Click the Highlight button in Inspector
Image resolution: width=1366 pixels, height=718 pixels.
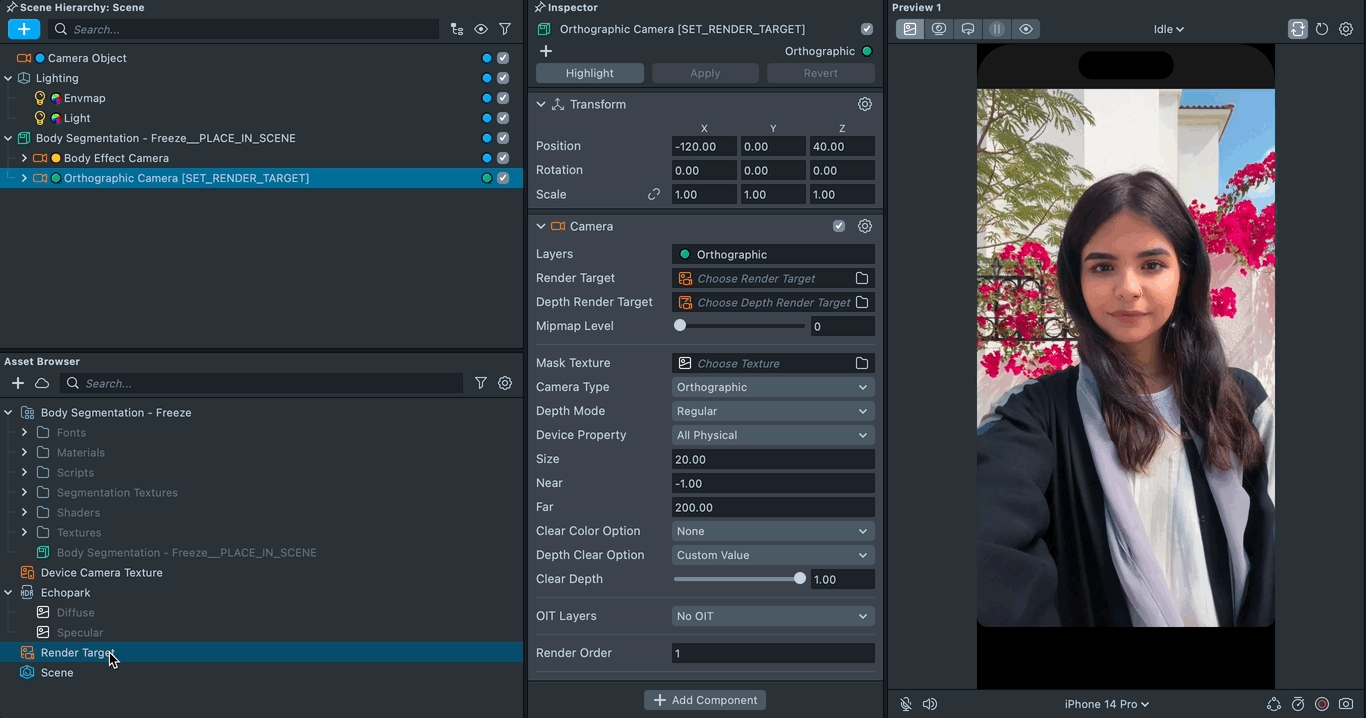pyautogui.click(x=590, y=73)
